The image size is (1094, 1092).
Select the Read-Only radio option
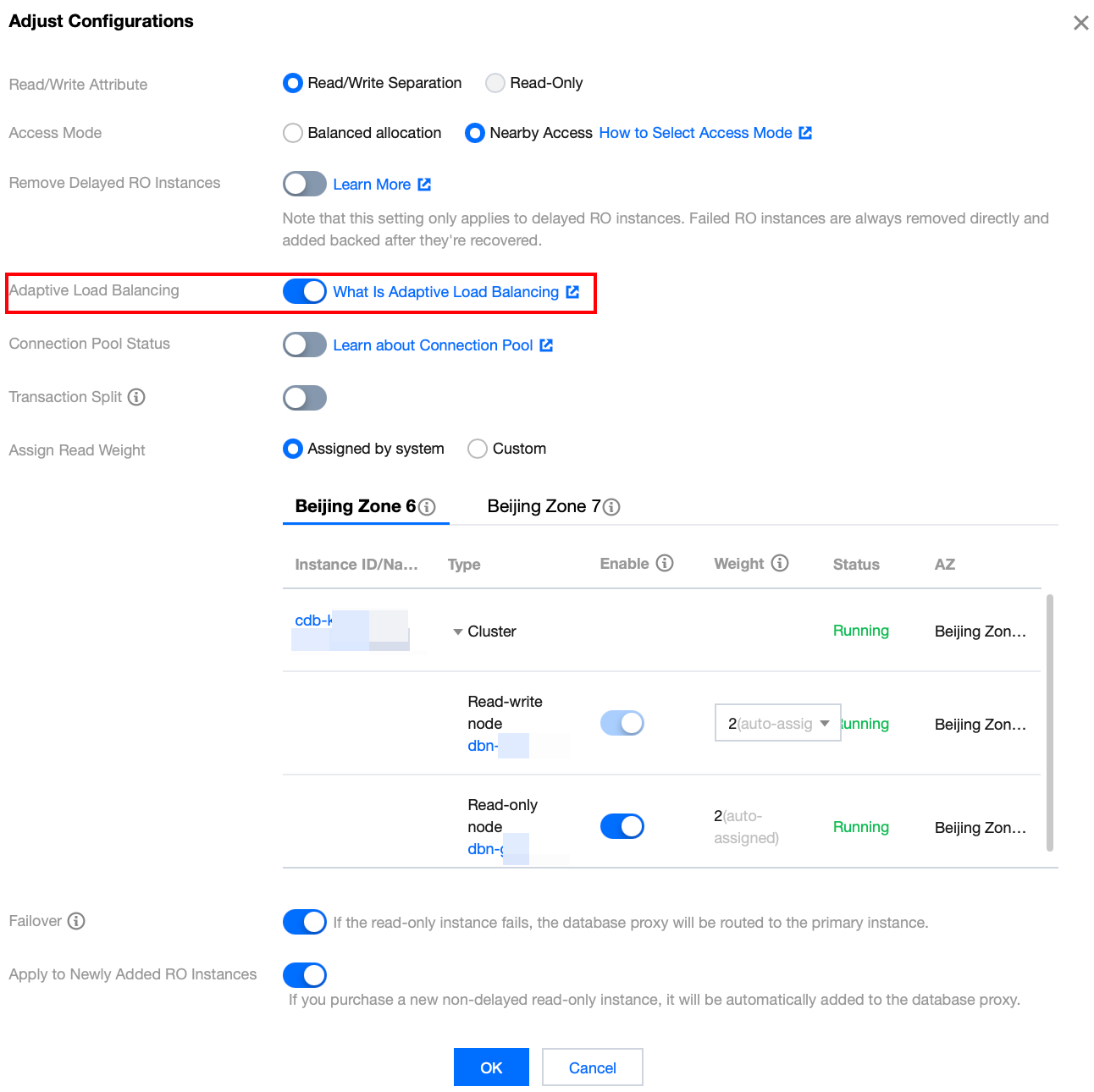coord(495,83)
